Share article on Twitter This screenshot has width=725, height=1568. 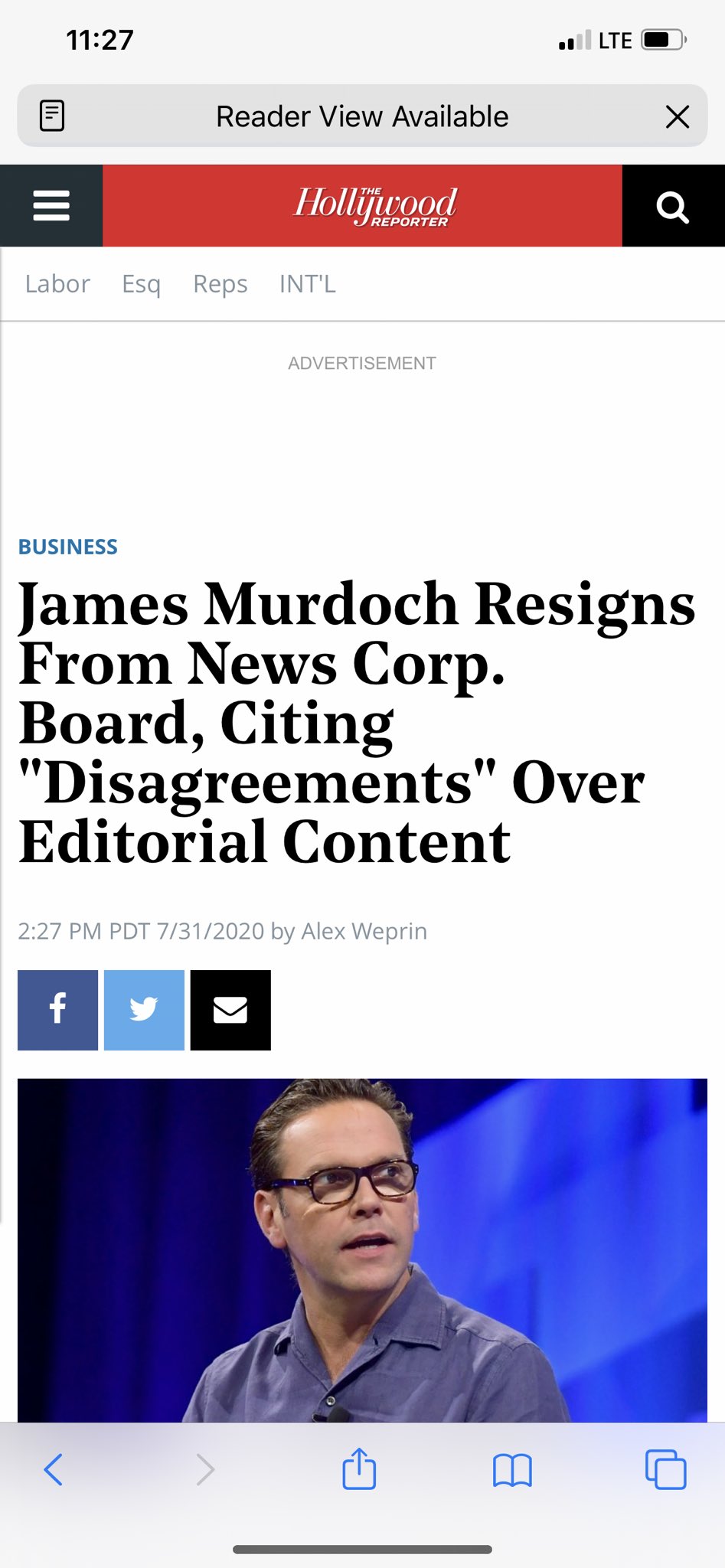pyautogui.click(x=144, y=1010)
